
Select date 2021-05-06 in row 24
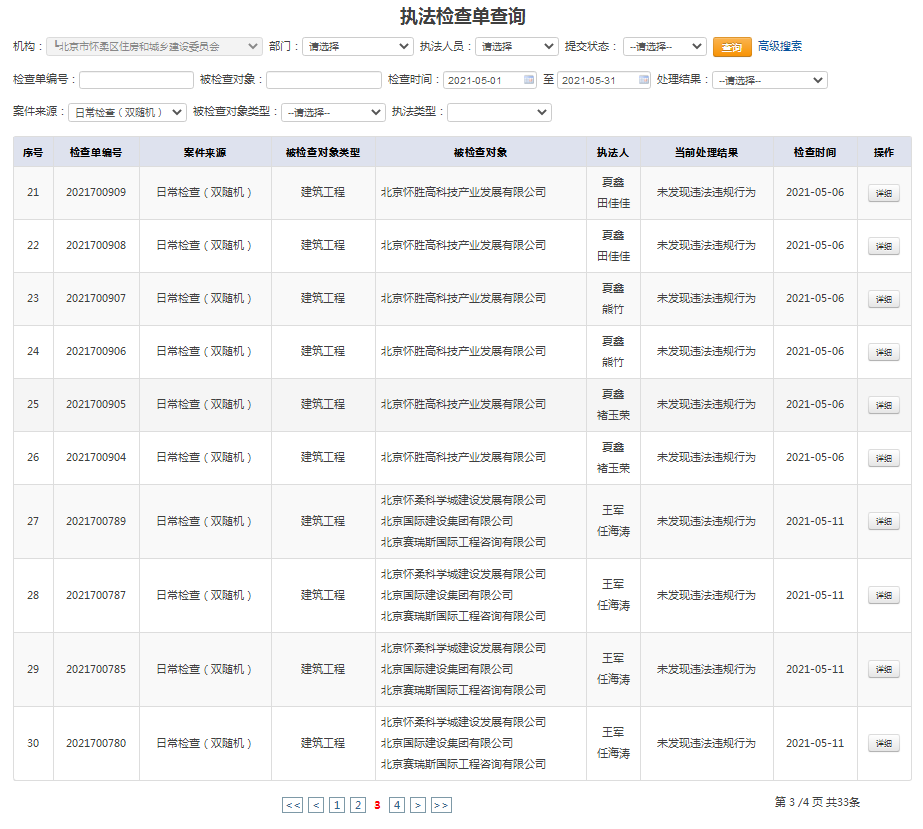coord(815,352)
